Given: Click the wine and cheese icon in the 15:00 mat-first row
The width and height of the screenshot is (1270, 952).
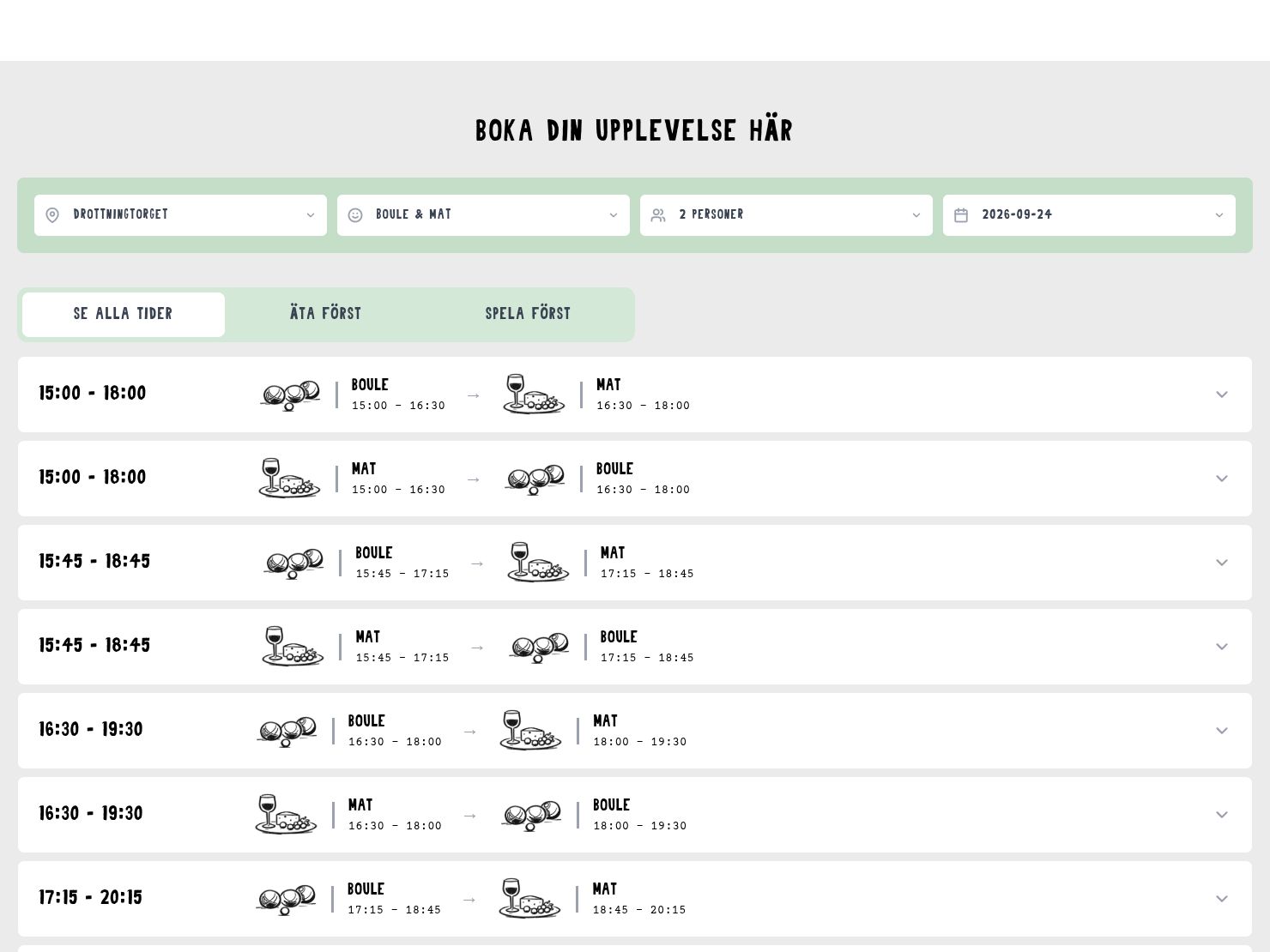Looking at the screenshot, I should coord(289,479).
